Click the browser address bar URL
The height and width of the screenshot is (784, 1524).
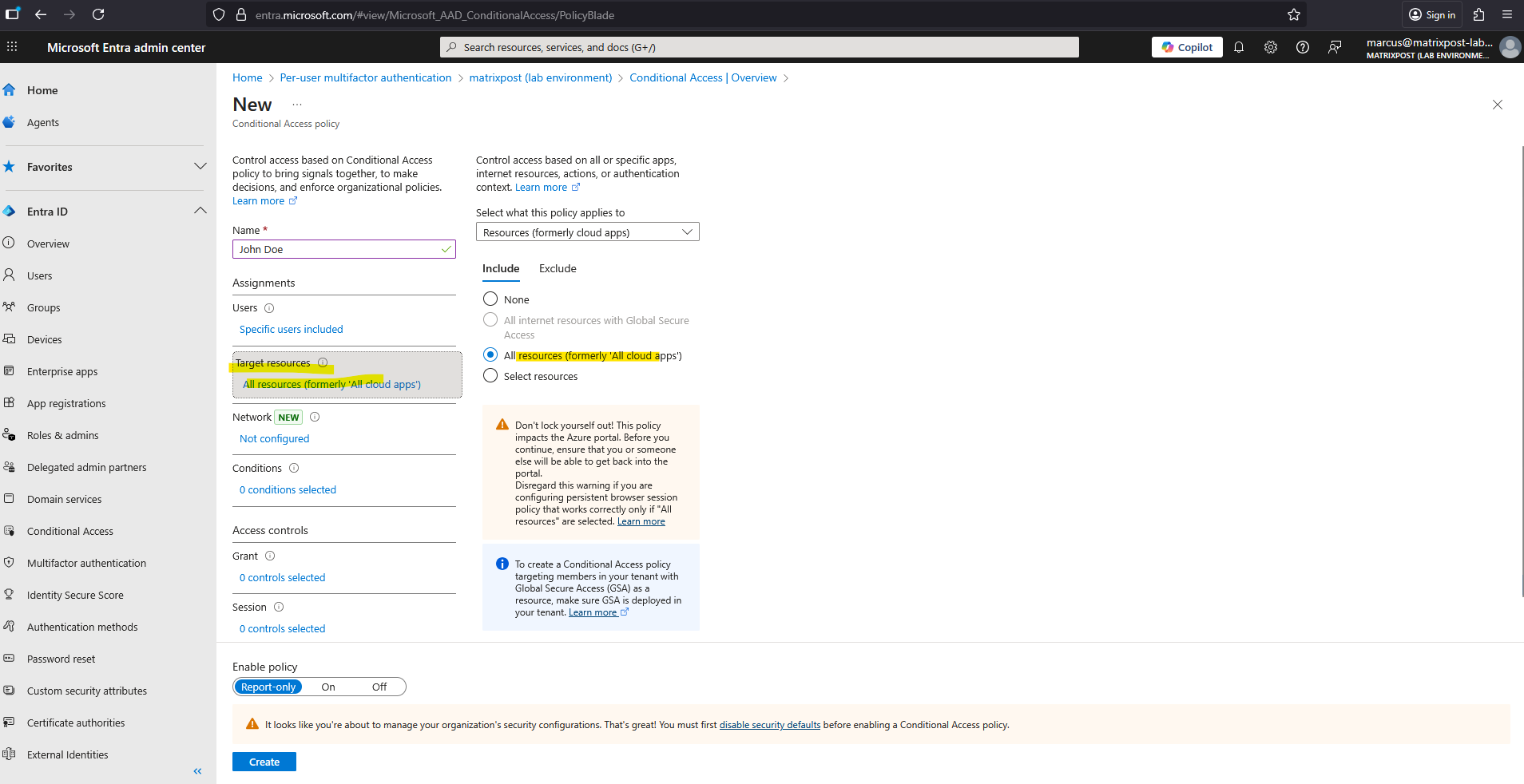(435, 15)
